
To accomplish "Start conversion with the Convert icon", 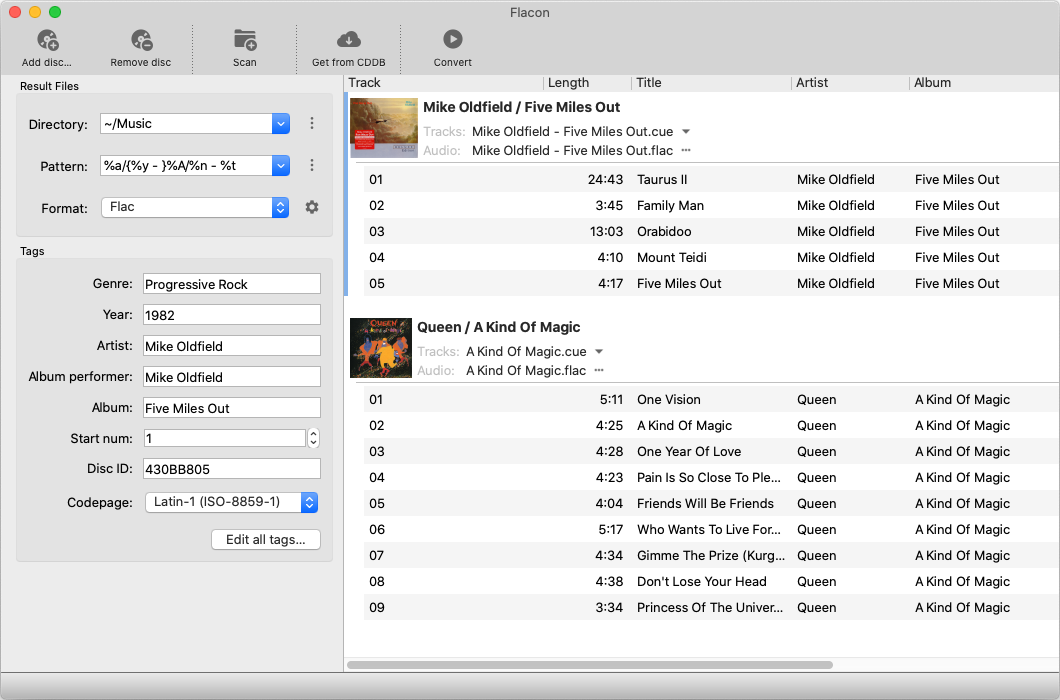I will [x=452, y=40].
